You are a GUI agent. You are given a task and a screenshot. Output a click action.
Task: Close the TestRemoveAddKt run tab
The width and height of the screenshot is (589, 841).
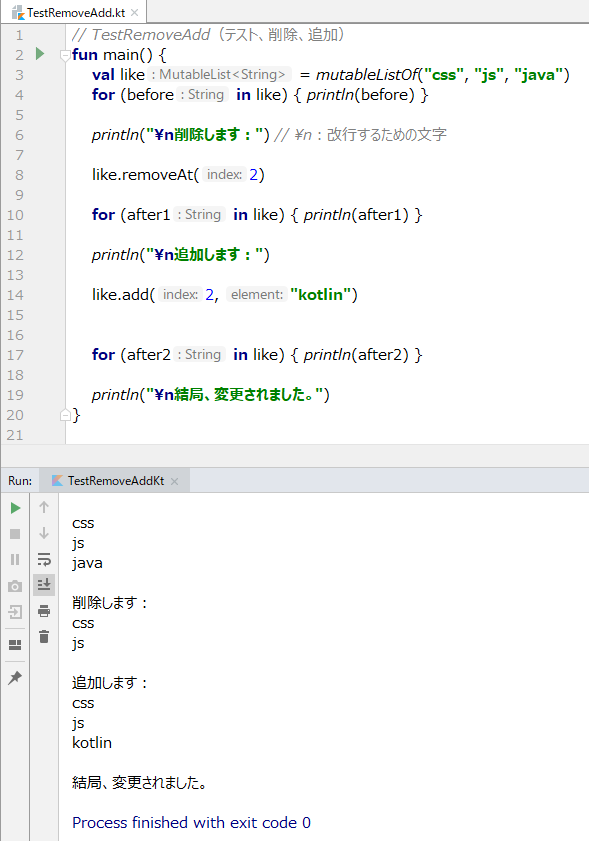pyautogui.click(x=174, y=481)
